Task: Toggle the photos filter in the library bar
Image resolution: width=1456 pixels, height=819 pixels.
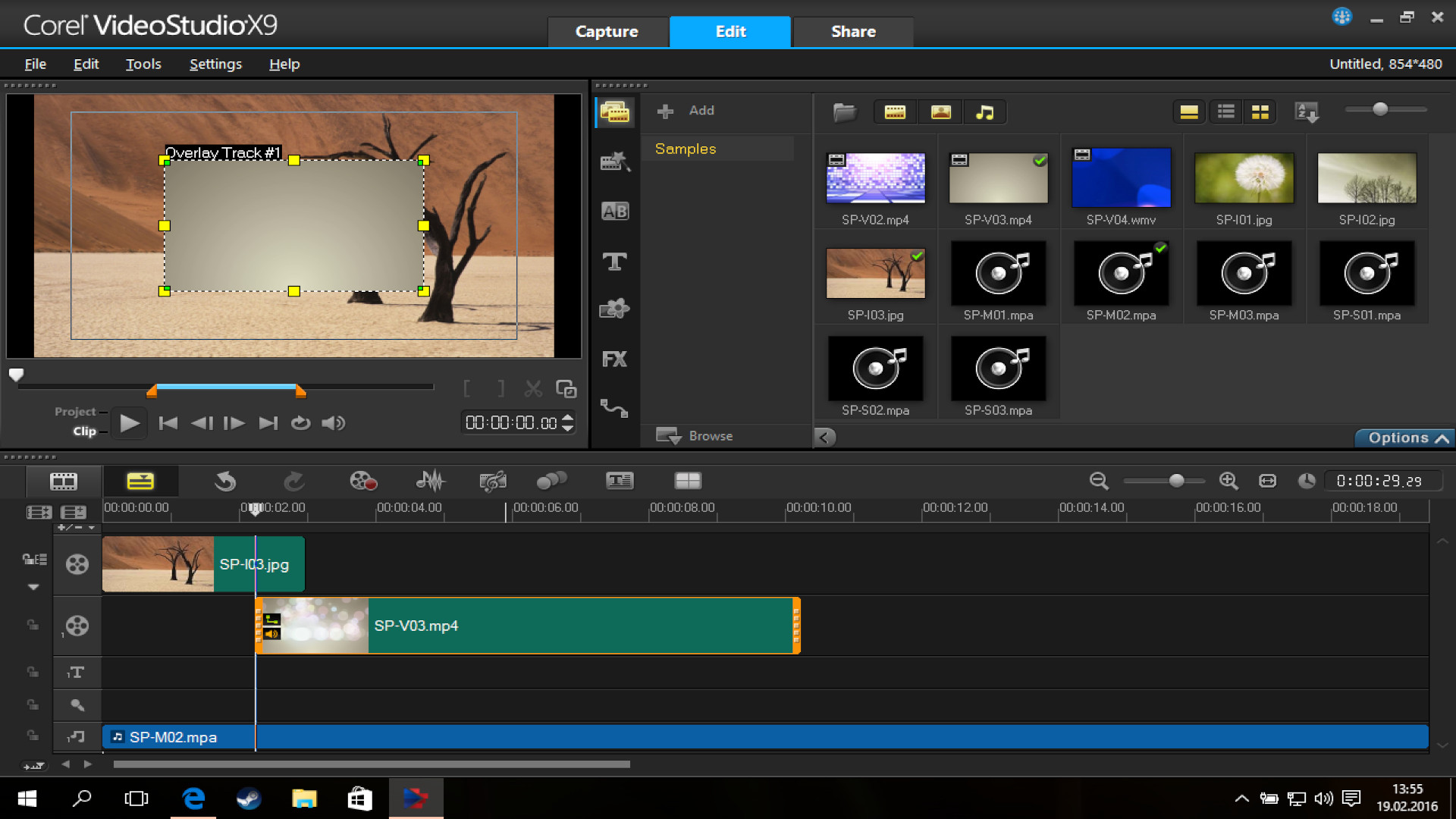Action: click(x=941, y=111)
